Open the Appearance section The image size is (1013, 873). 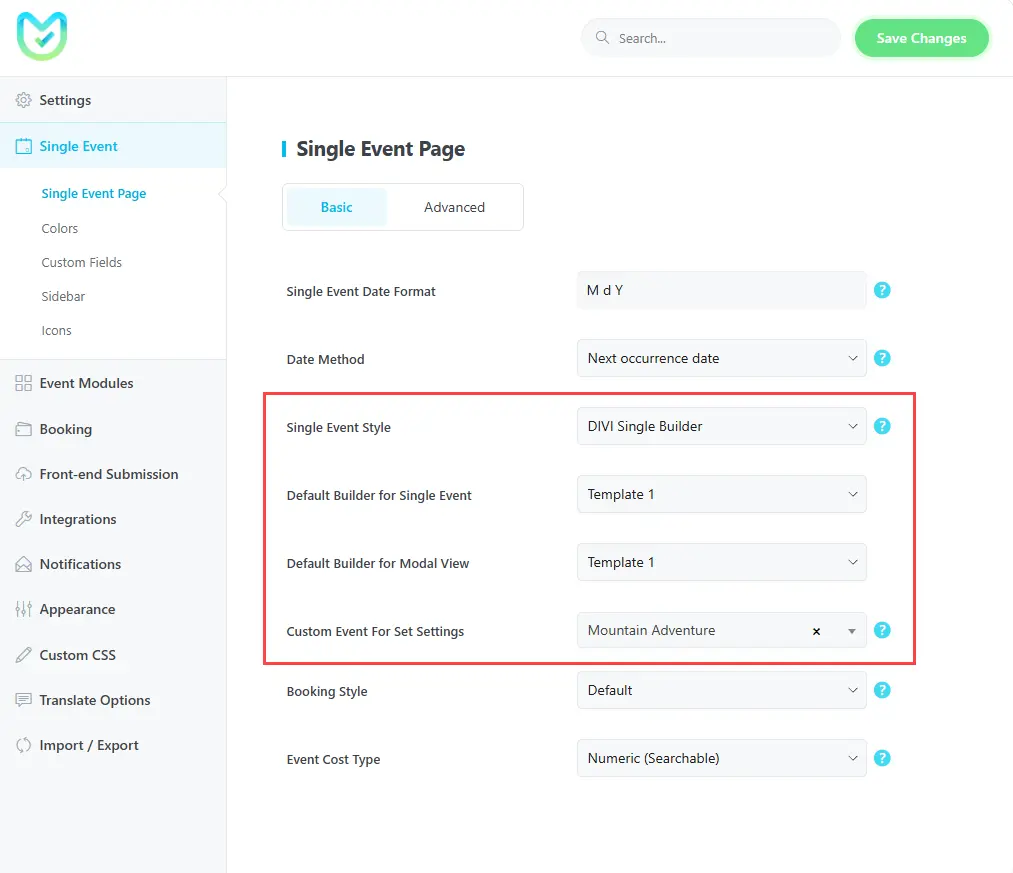[x=113, y=609]
